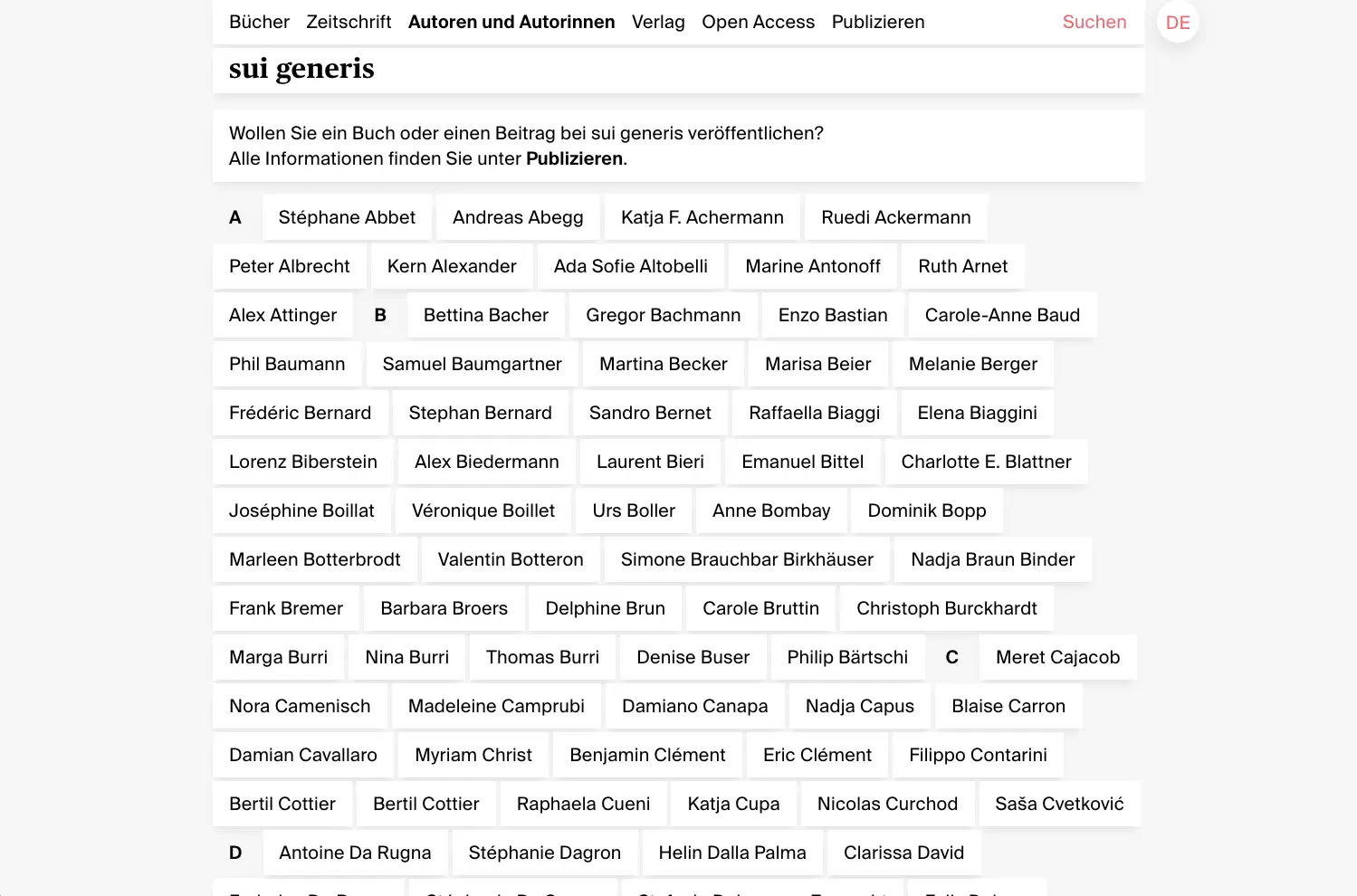Select Madeleine Camprubi
1357x896 pixels.
[x=496, y=706]
